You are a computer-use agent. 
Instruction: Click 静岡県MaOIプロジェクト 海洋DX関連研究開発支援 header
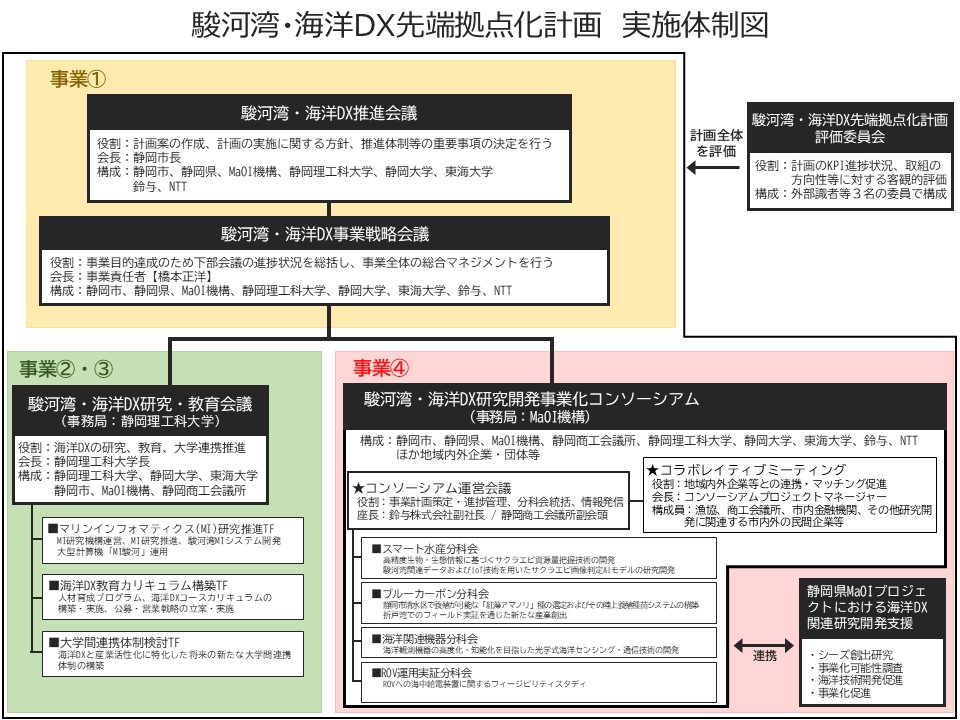[x=872, y=607]
